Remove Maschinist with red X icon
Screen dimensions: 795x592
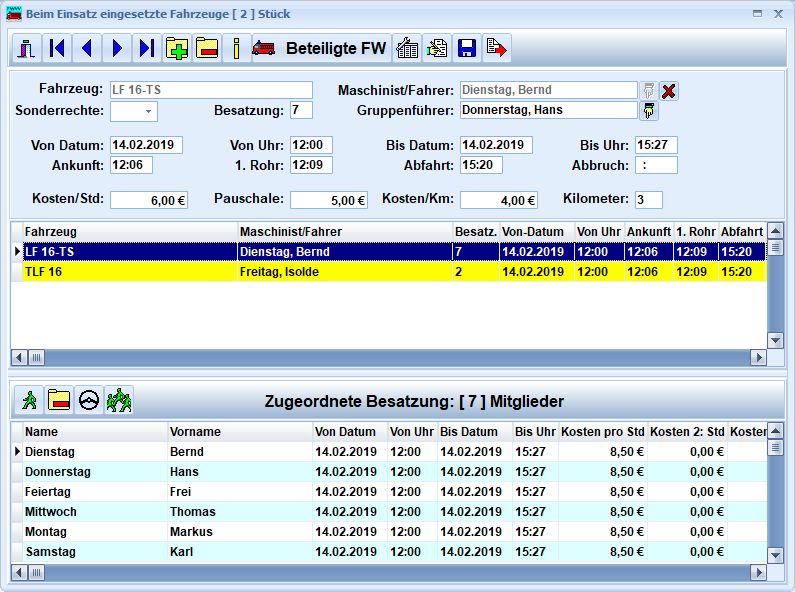[669, 91]
